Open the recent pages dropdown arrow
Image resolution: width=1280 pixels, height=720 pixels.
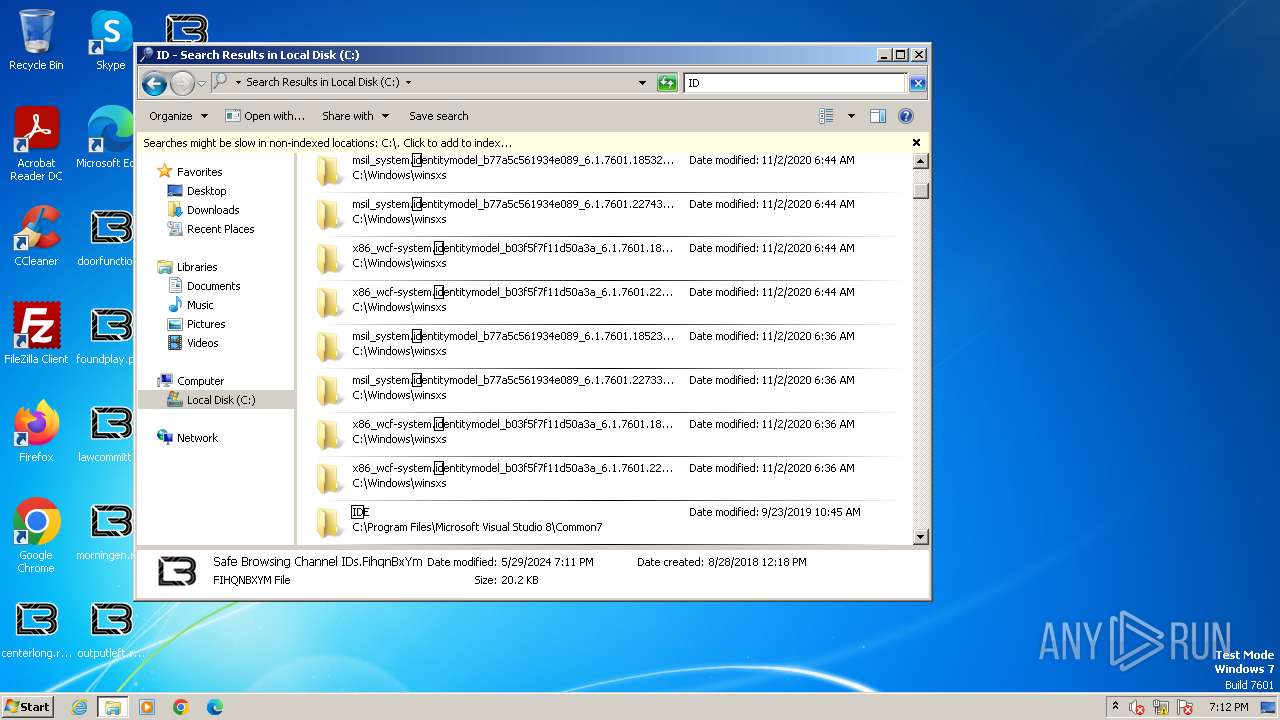[201, 83]
